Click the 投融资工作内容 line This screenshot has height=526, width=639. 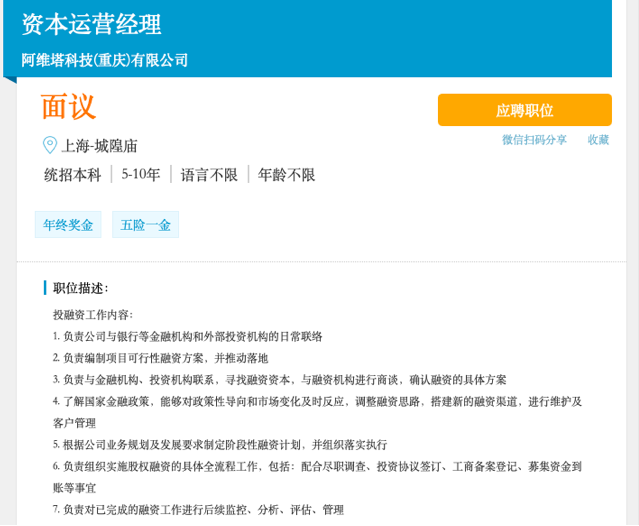tap(92, 314)
